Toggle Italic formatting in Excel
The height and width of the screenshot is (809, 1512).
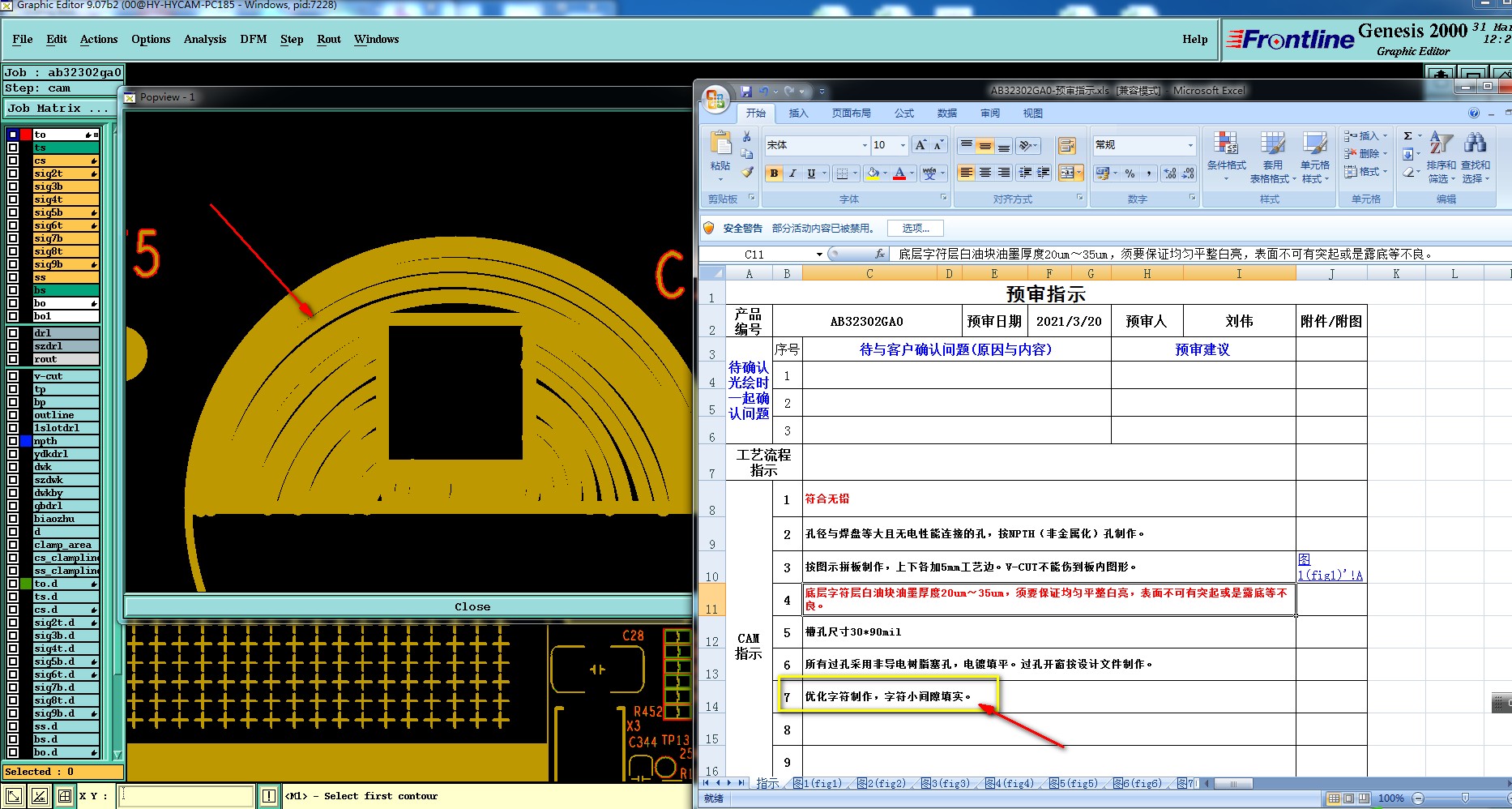(x=792, y=173)
